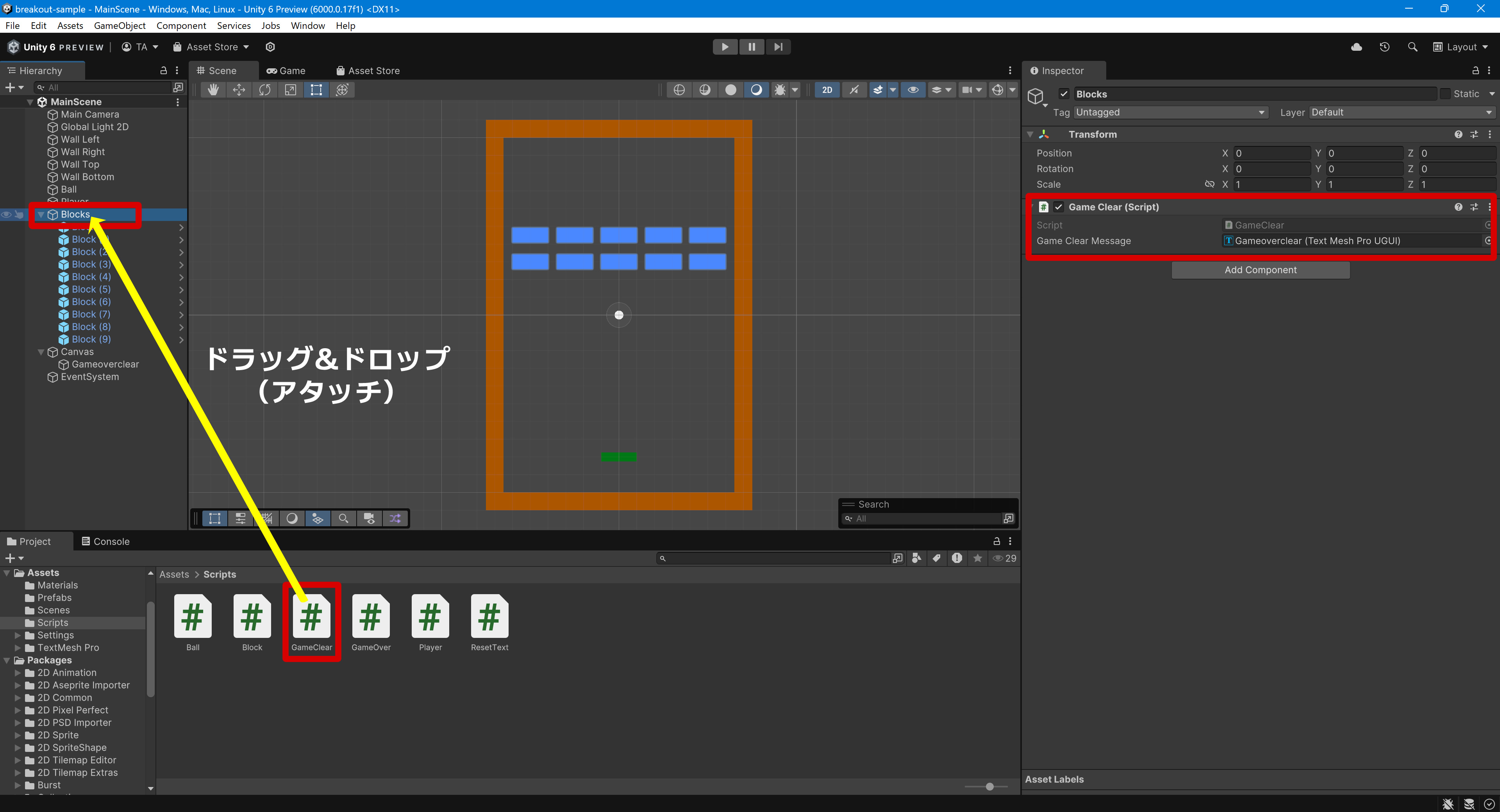Click the Hierarchy search field

coord(103,87)
